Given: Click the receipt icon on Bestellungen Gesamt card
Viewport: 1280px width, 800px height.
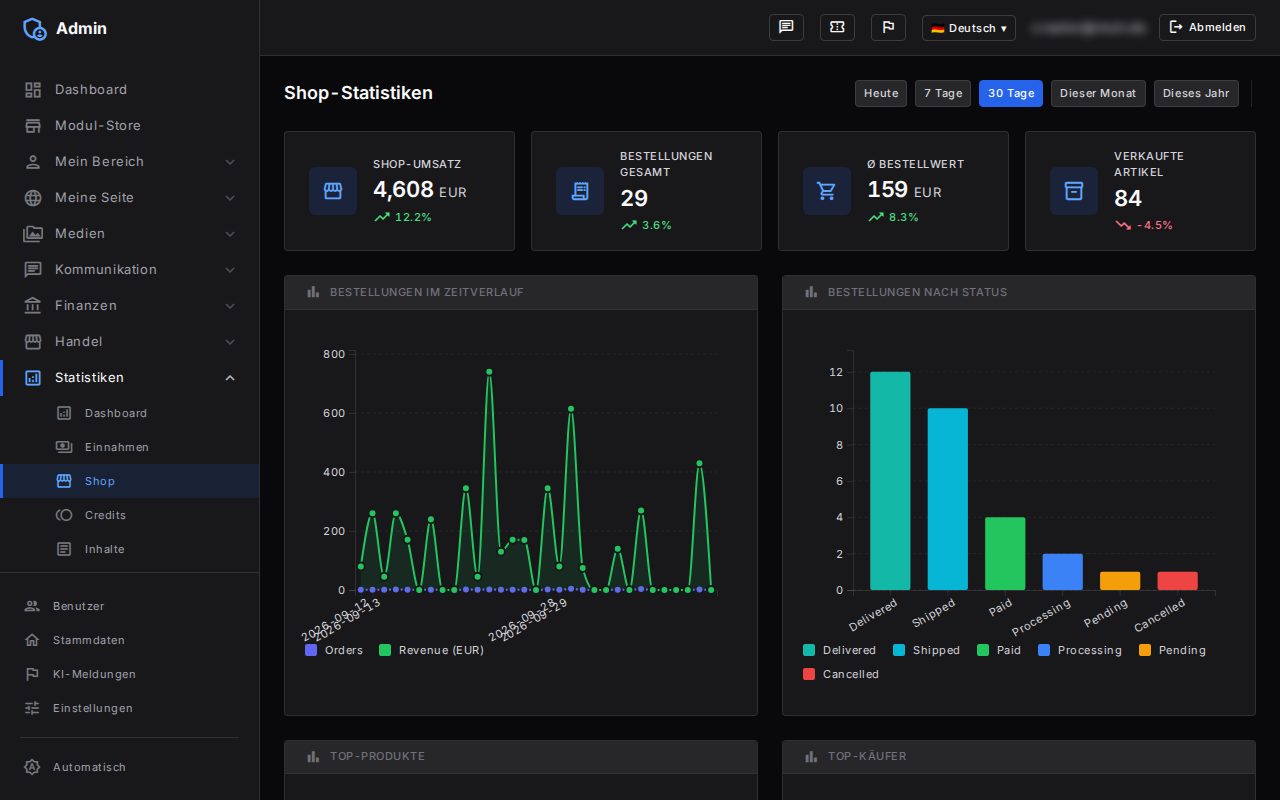Looking at the screenshot, I should pos(580,191).
